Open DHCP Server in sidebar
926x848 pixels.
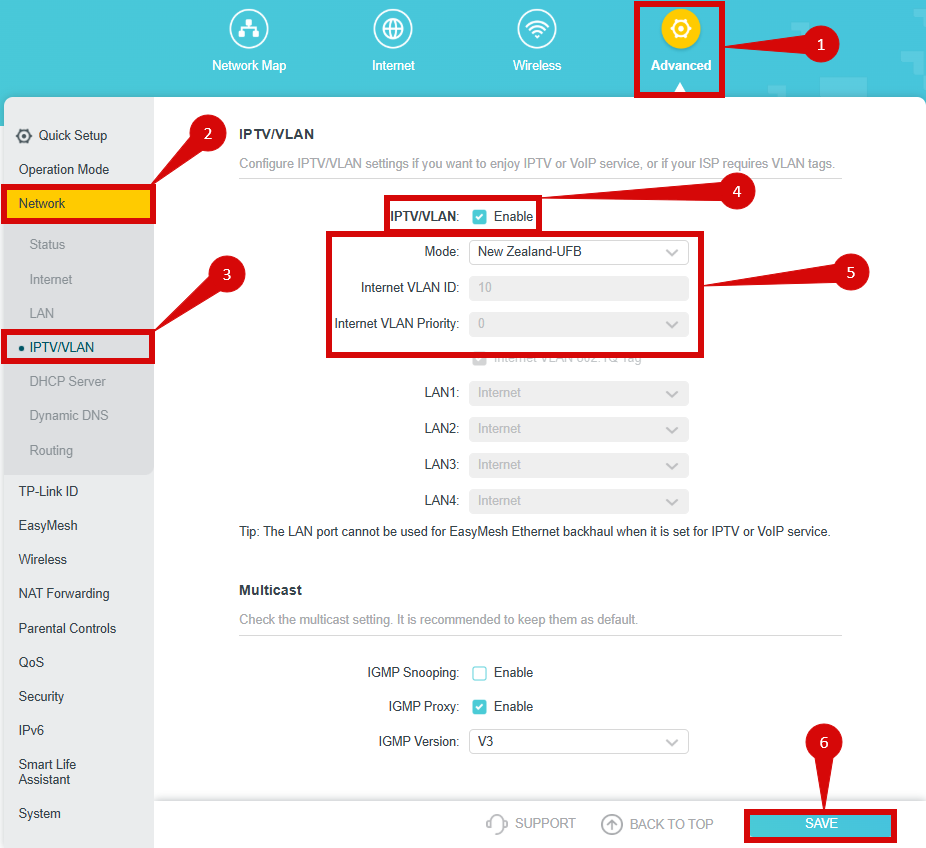coord(67,381)
